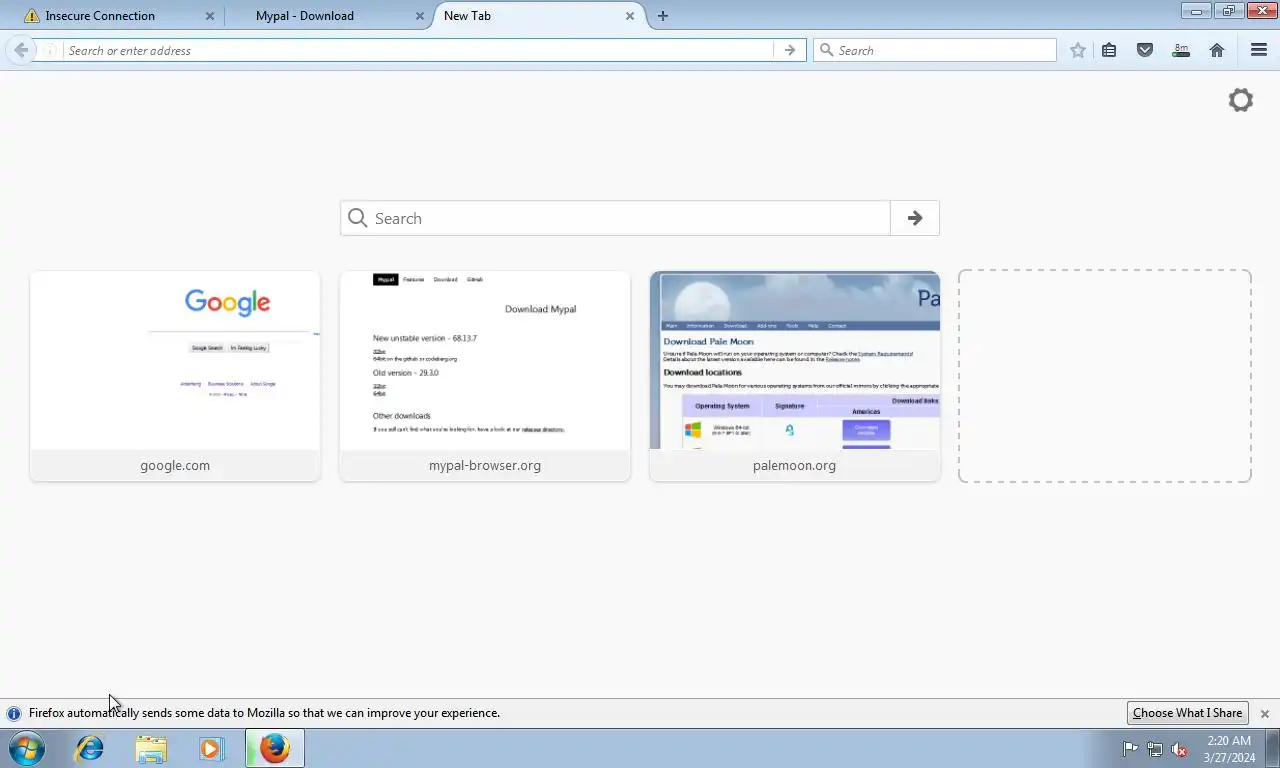This screenshot has width=1280, height=768.
Task: Open the Windows Start menu
Action: [27, 748]
